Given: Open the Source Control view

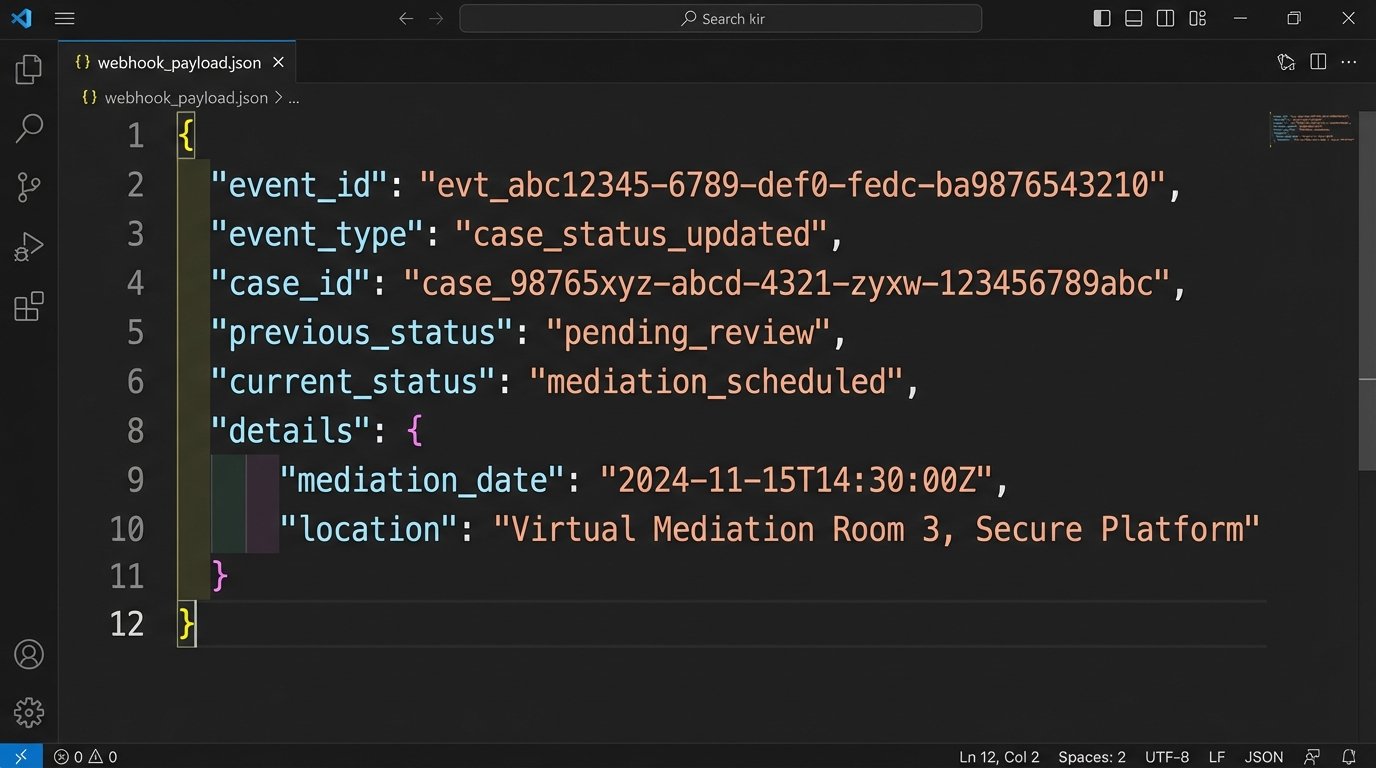Looking at the screenshot, I should (29, 187).
